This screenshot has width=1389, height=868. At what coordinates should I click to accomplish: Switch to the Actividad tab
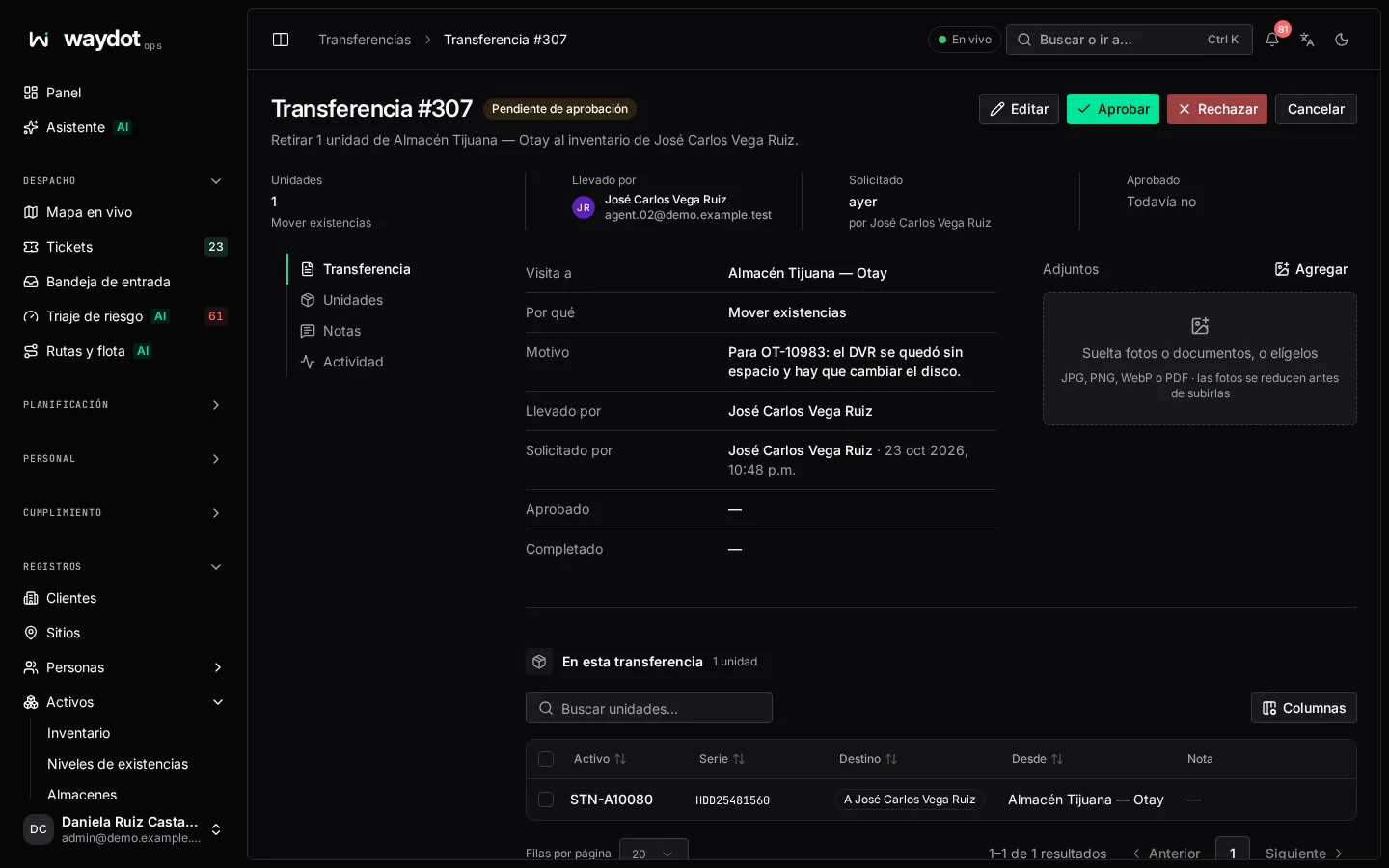pos(341,362)
